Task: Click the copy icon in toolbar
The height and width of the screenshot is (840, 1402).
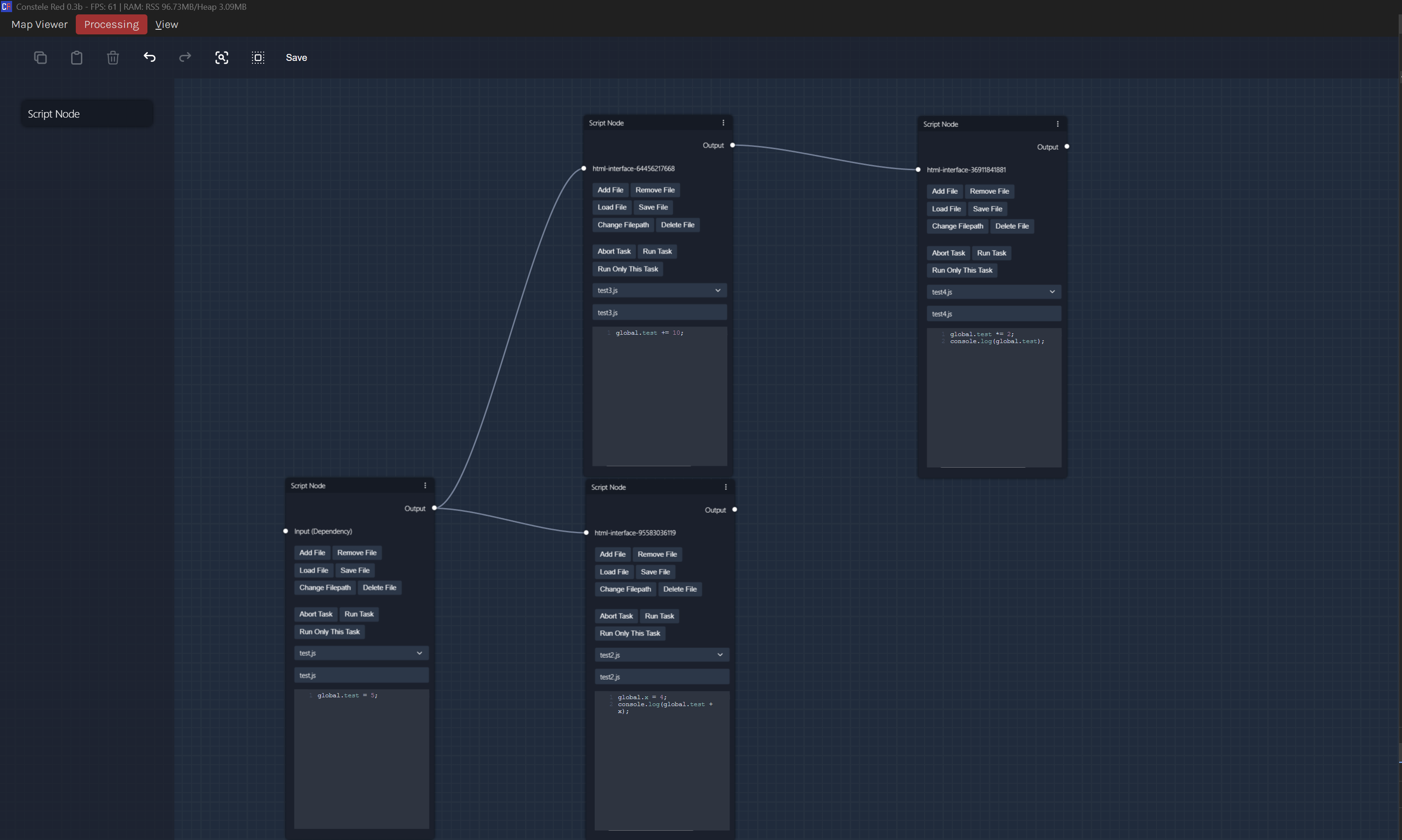Action: 40,58
